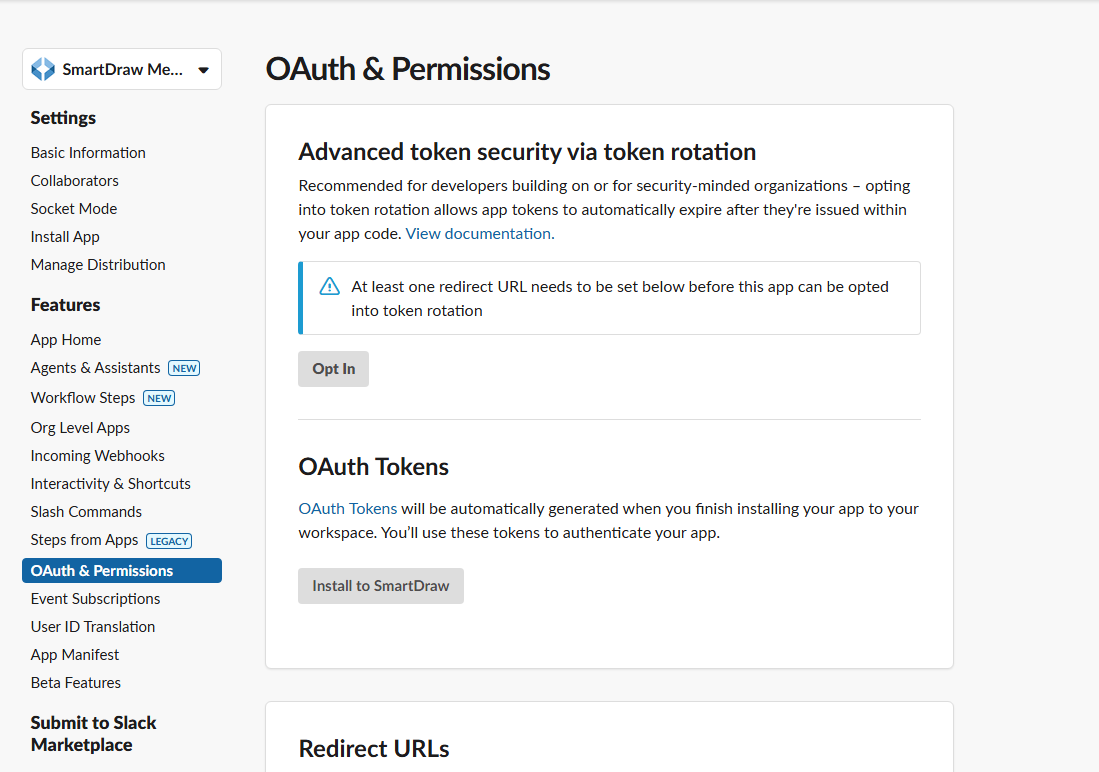1099x772 pixels.
Task: Click the blue alert icon in the warning notice
Action: click(329, 285)
